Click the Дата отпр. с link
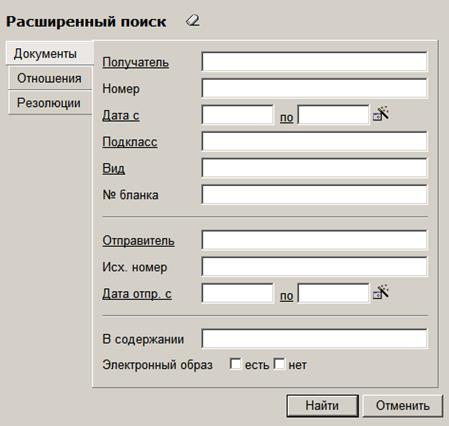449x426 pixels. 137,294
